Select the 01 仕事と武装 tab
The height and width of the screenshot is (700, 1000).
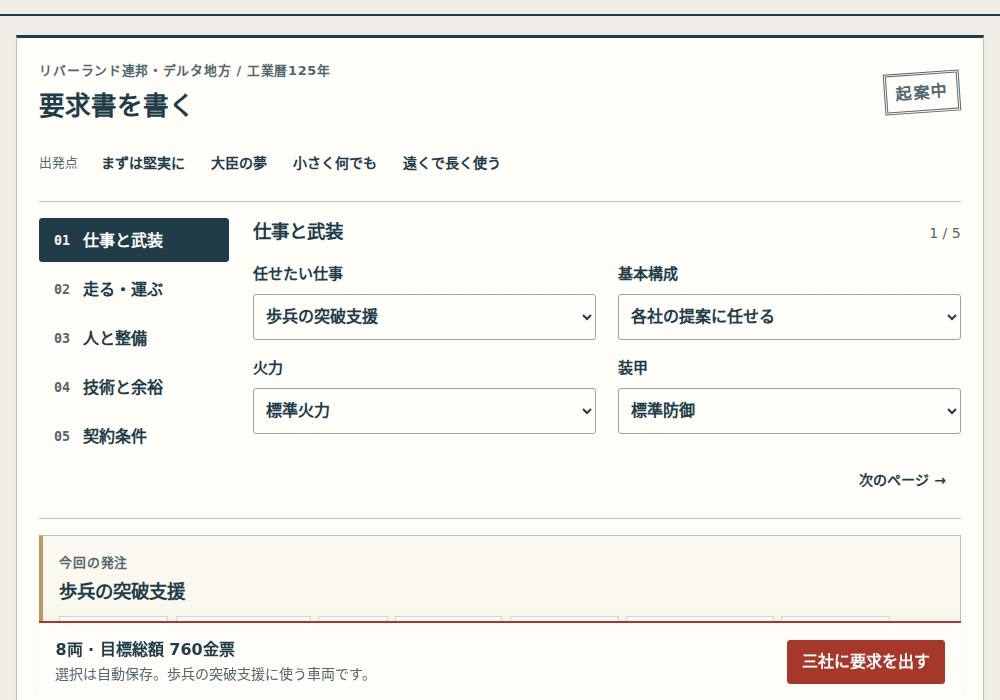(134, 240)
